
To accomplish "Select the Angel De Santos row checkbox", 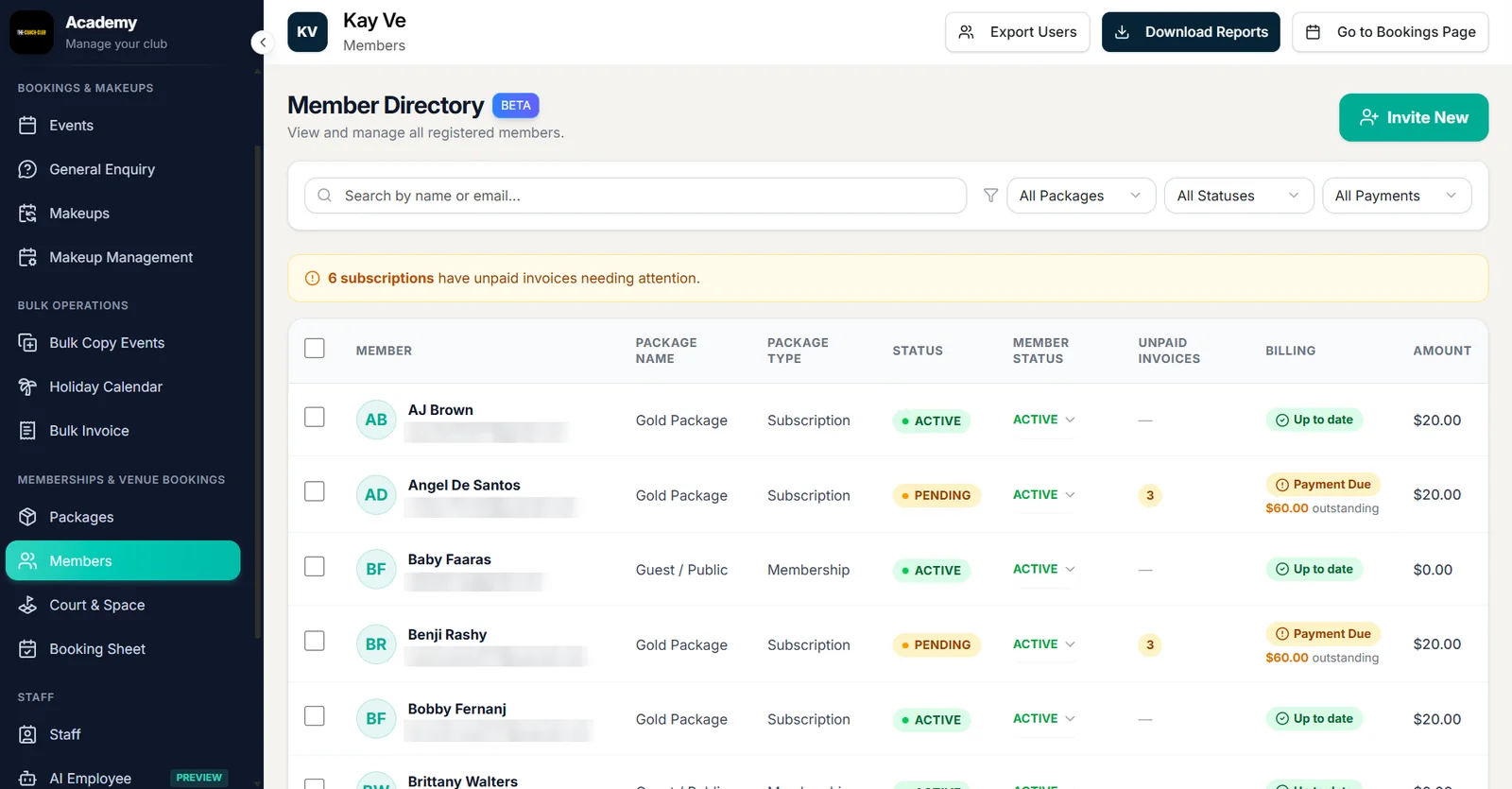I will [315, 491].
